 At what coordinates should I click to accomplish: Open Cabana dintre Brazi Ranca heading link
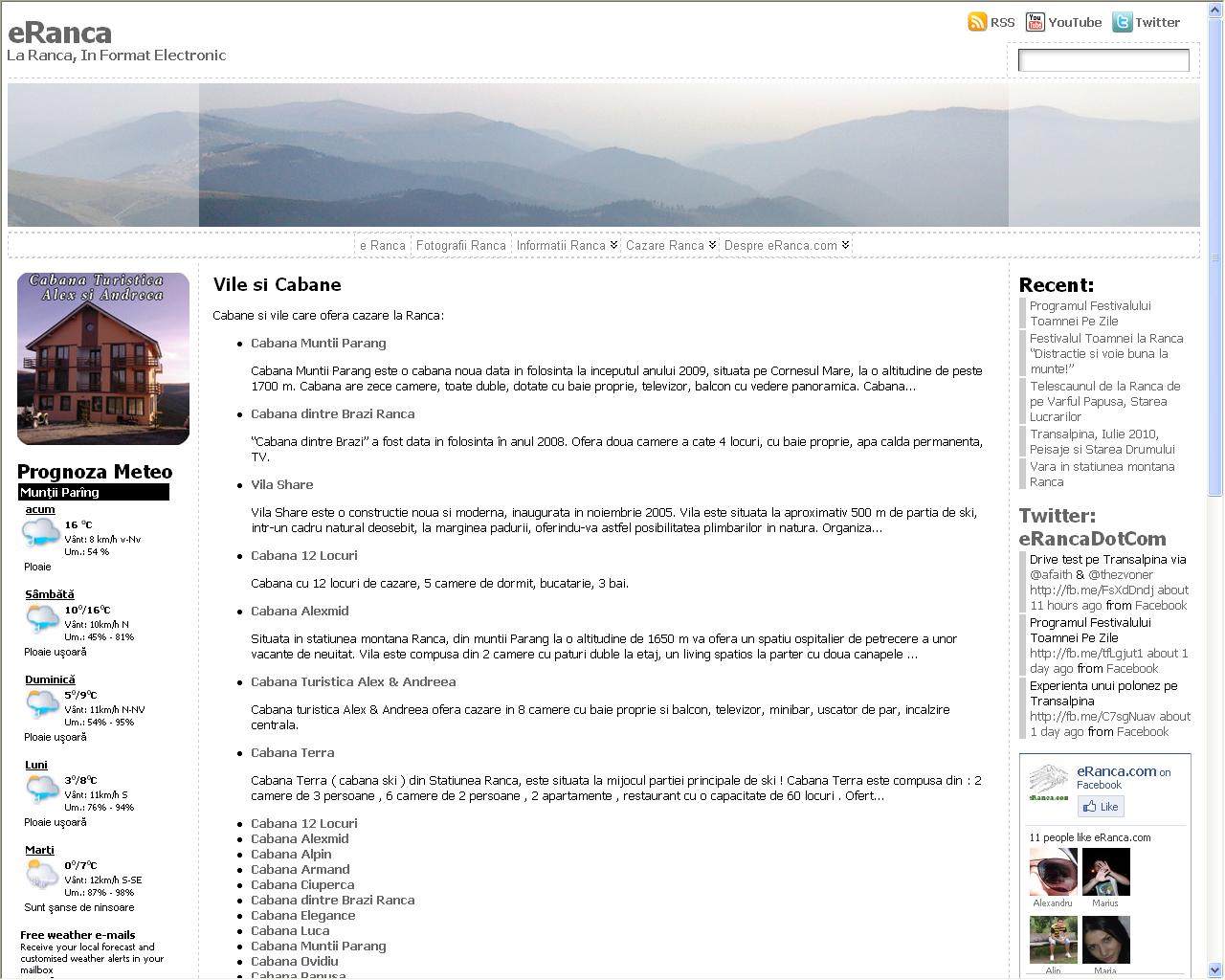click(333, 413)
